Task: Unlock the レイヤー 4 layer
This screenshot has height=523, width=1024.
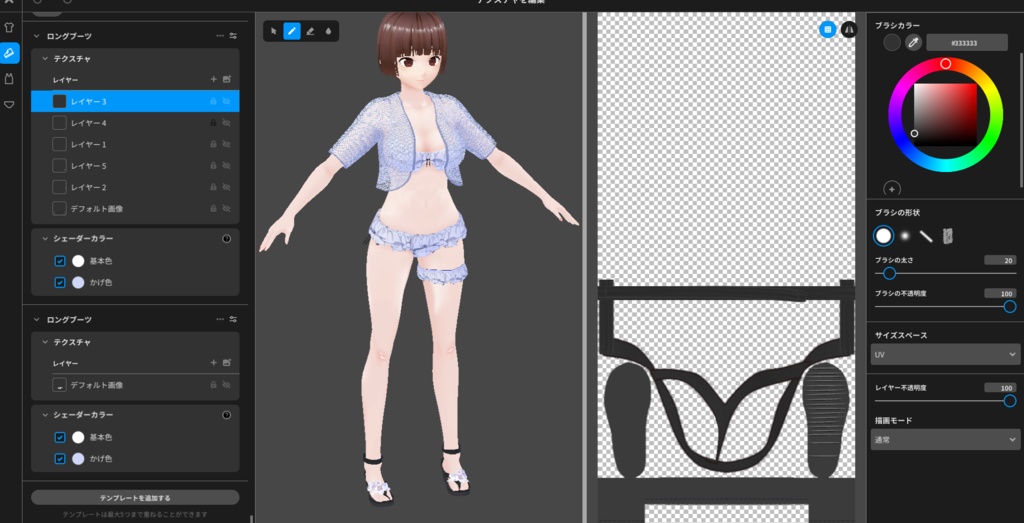Action: point(213,123)
